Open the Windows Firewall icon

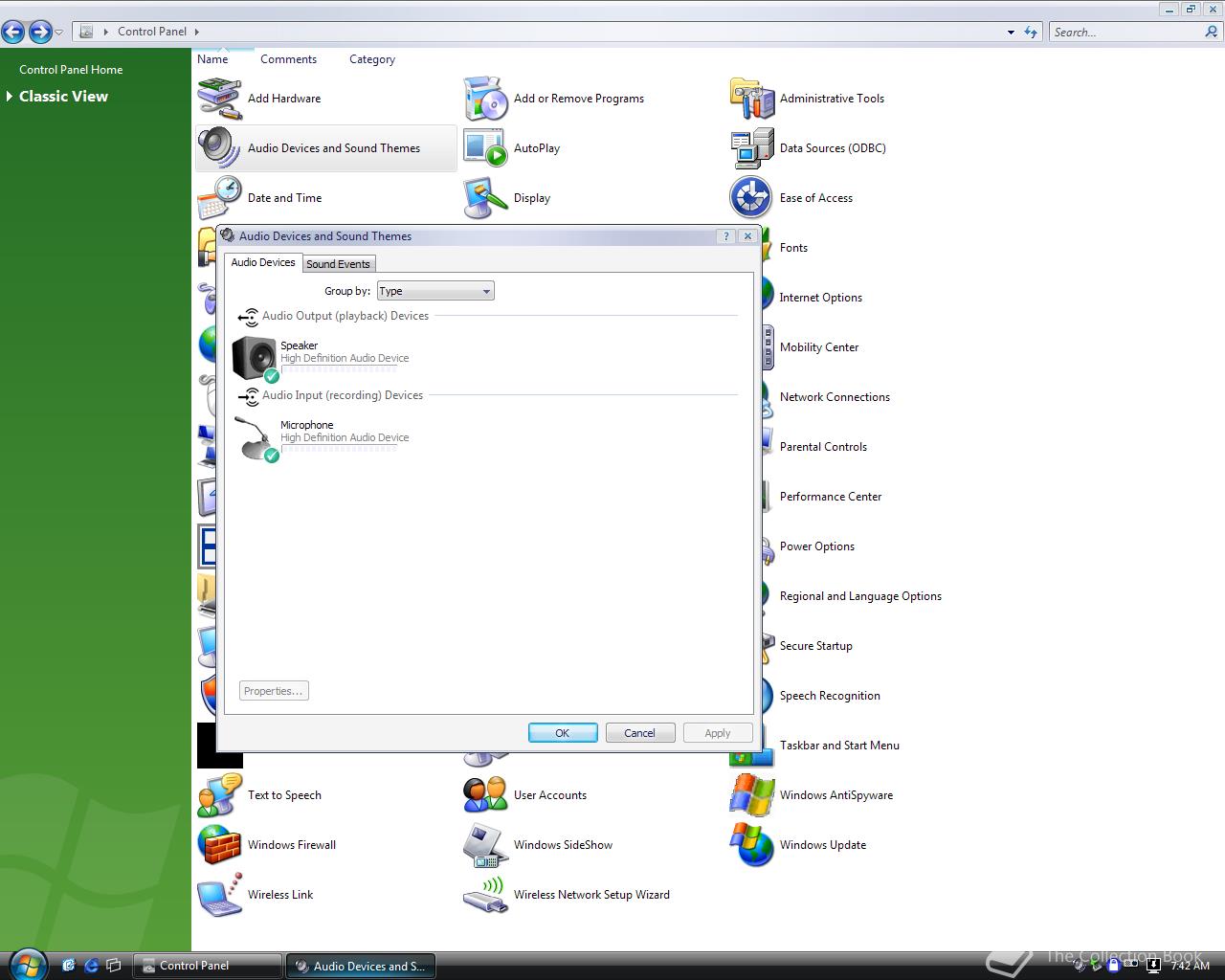(219, 845)
